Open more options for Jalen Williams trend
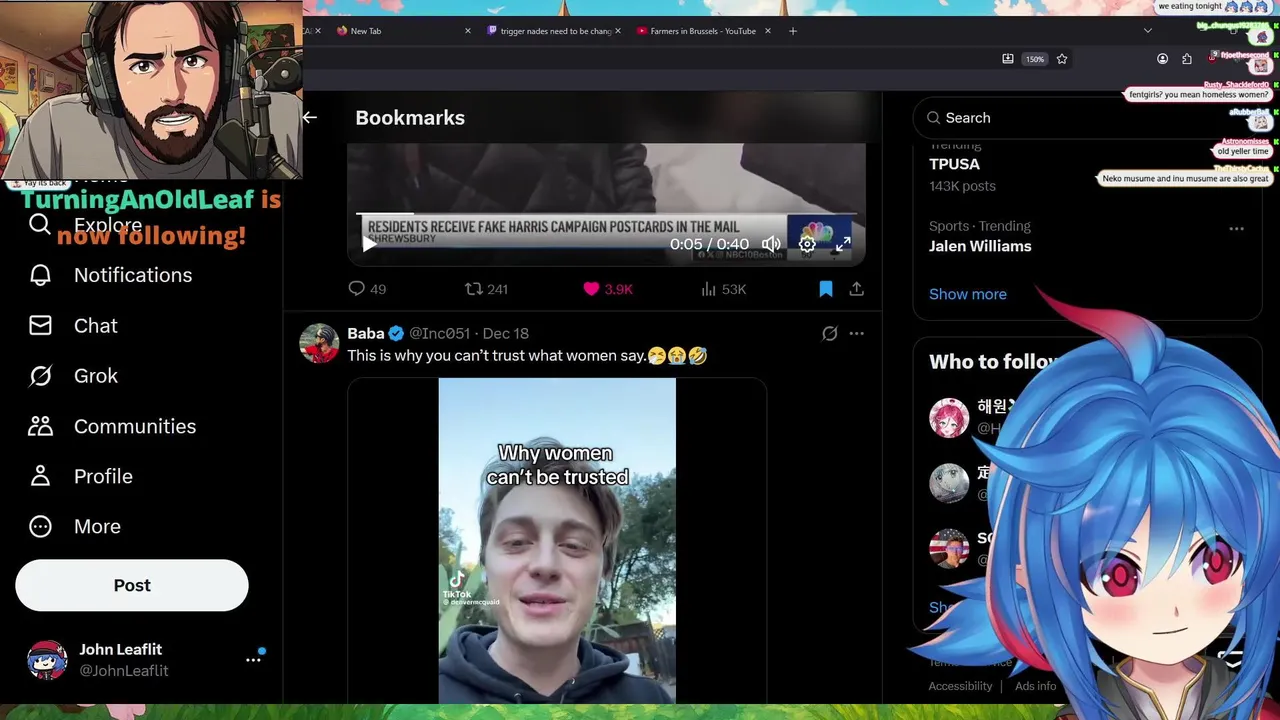Screen dimensions: 1280x720 click(1236, 228)
